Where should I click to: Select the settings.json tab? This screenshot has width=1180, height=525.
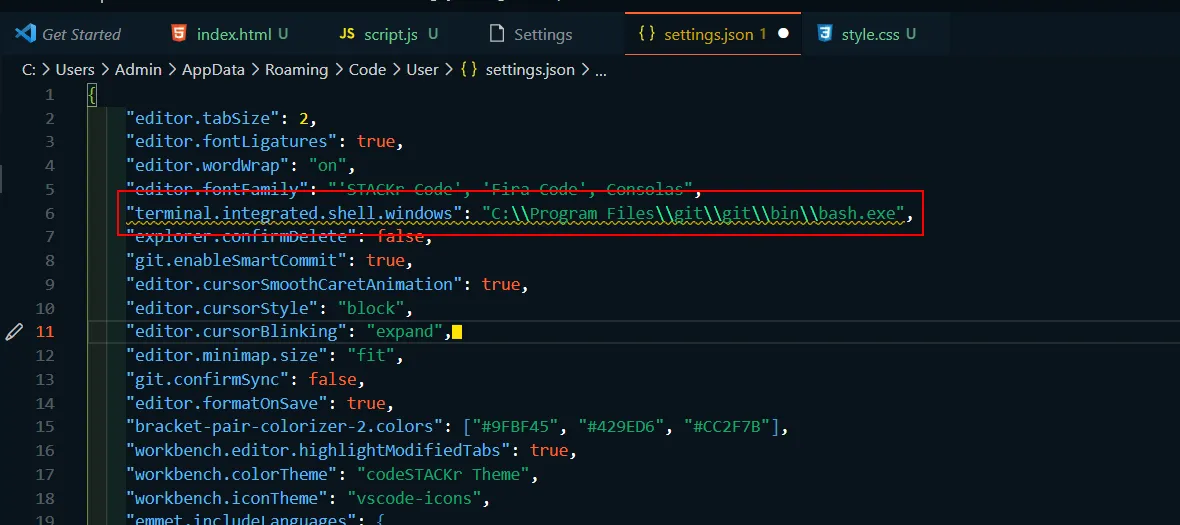click(x=713, y=34)
